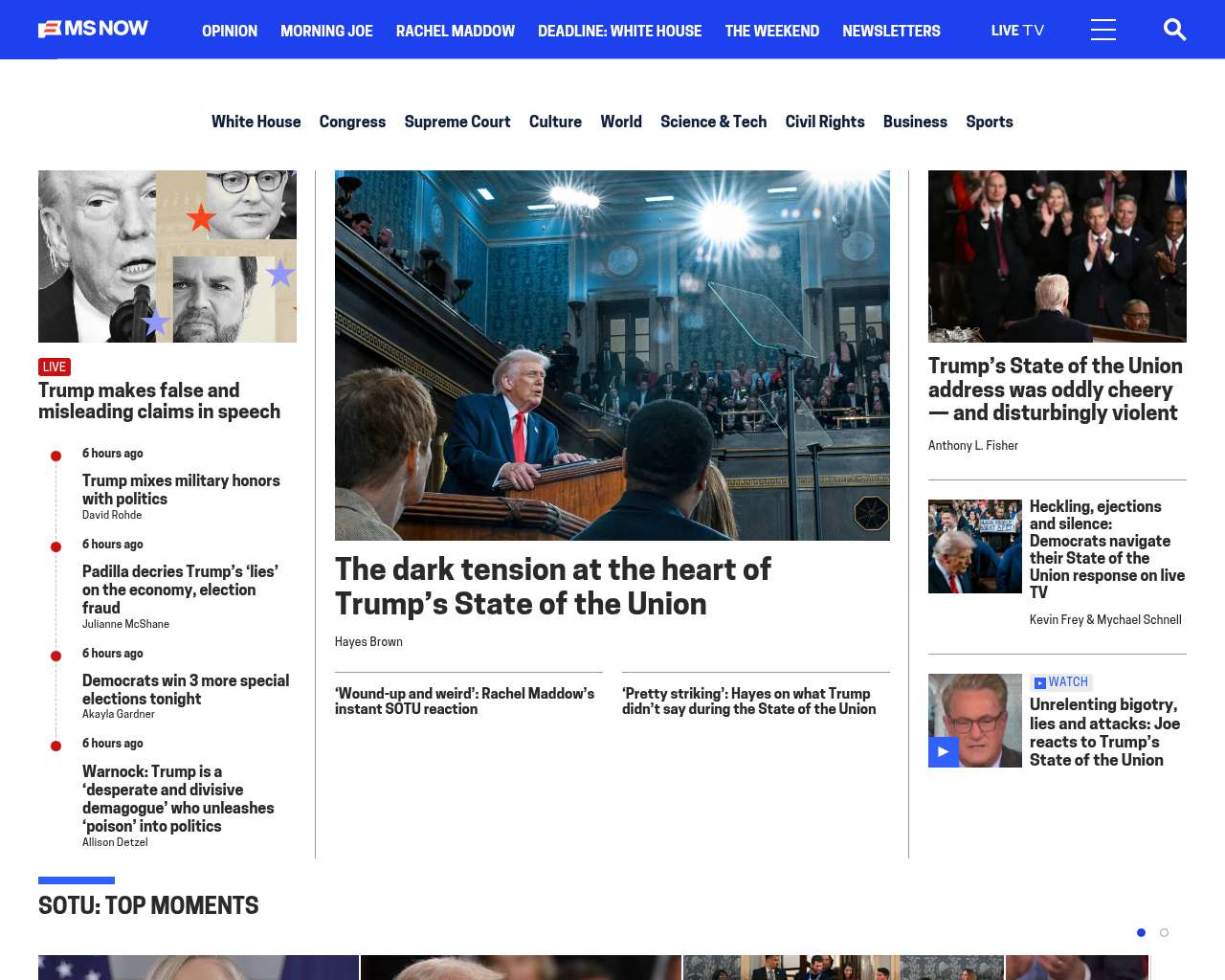Click the WATCH video badge
Screen dimensions: 1225x980
tap(1061, 682)
